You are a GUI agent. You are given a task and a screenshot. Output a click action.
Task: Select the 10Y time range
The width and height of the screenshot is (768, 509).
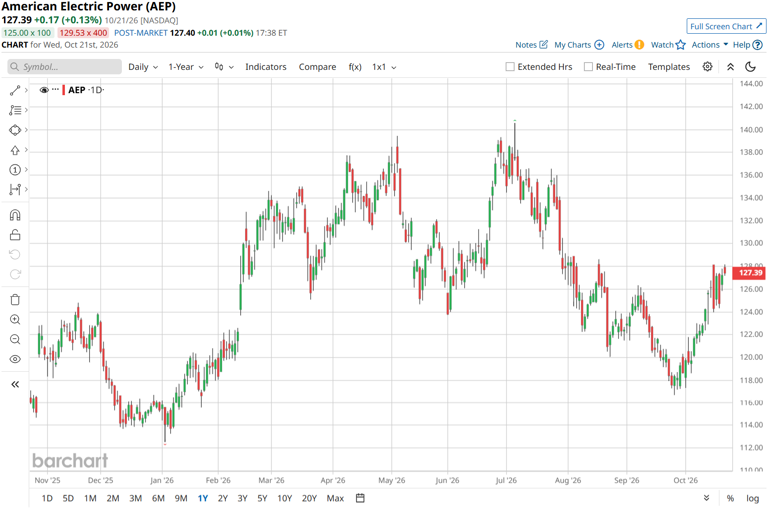pos(285,498)
